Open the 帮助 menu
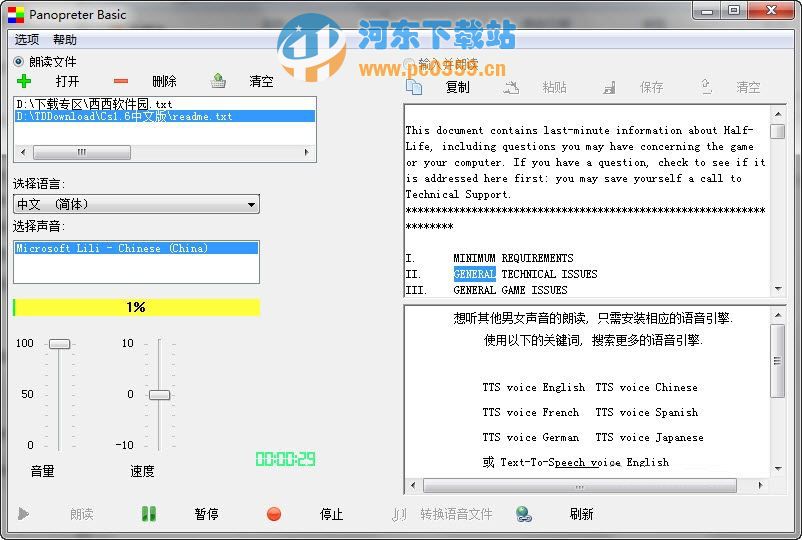Screen dimensions: 802x540 [65, 39]
